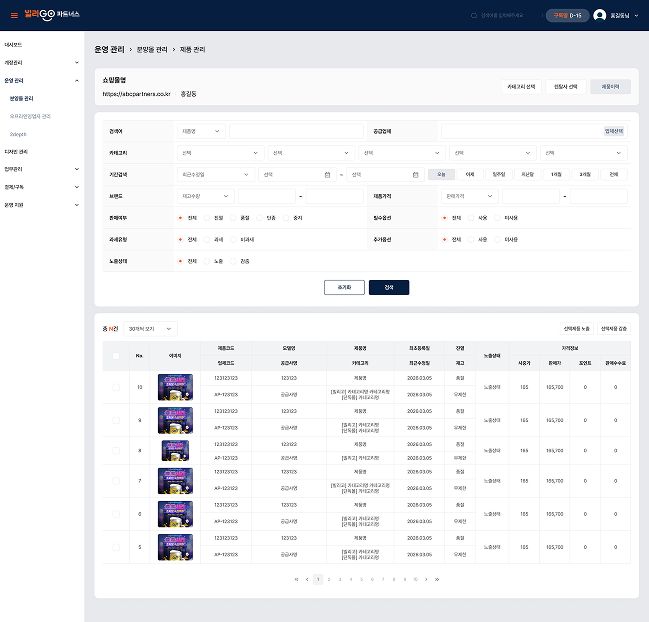Screen dimensions: 649x622
Task: Open the 검색어 type dropdown
Action: [x=201, y=131]
